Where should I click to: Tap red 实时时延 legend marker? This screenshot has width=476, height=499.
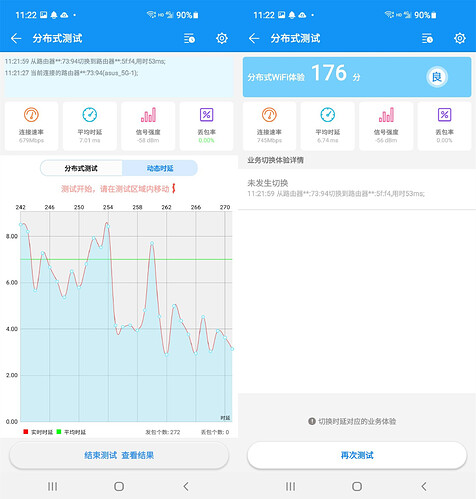pos(26,432)
